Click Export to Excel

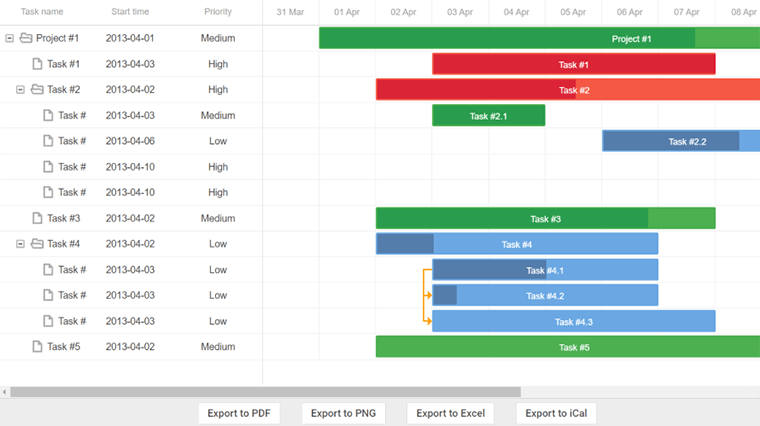tap(450, 413)
